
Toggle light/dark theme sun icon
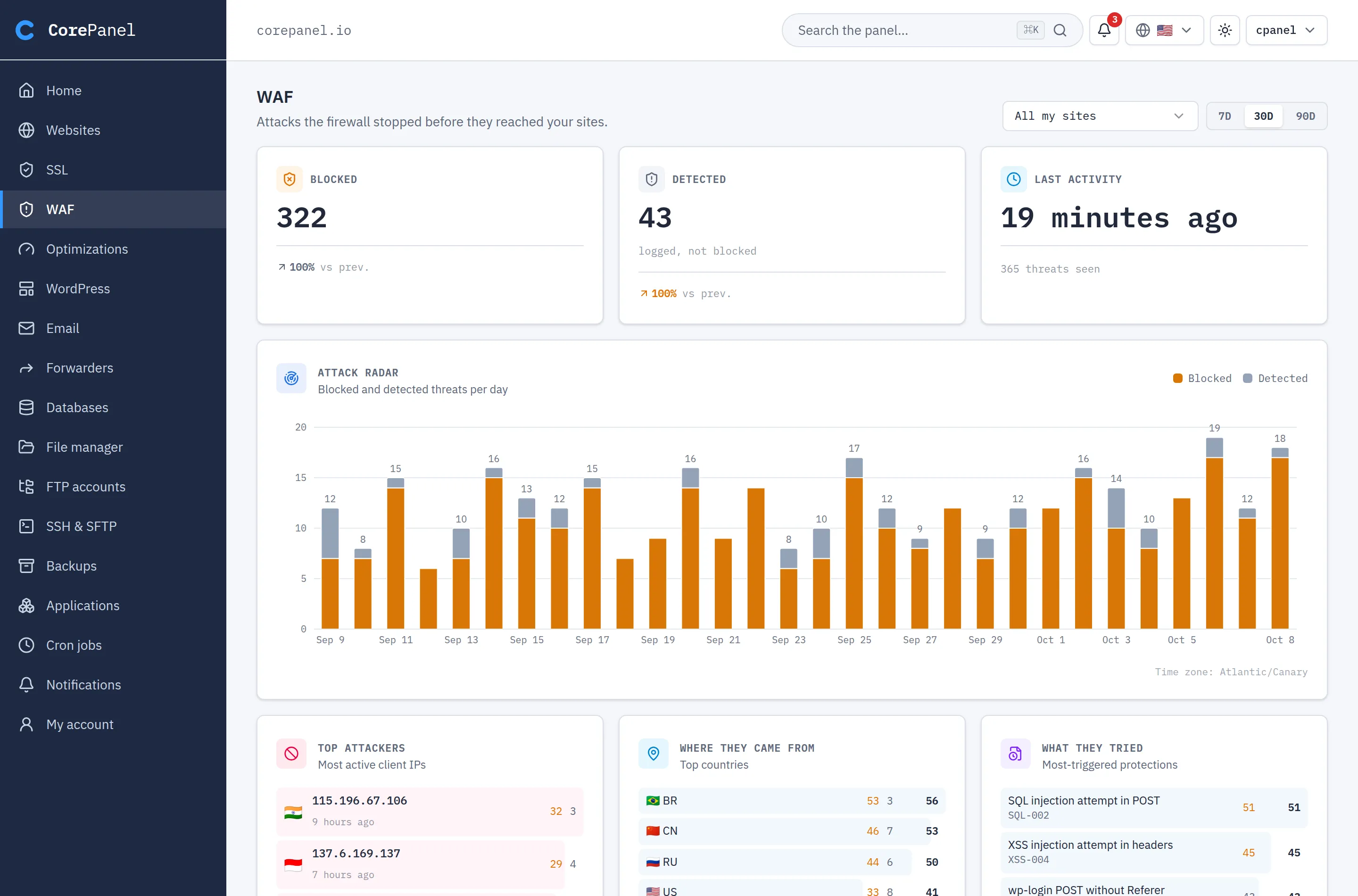[x=1224, y=30]
